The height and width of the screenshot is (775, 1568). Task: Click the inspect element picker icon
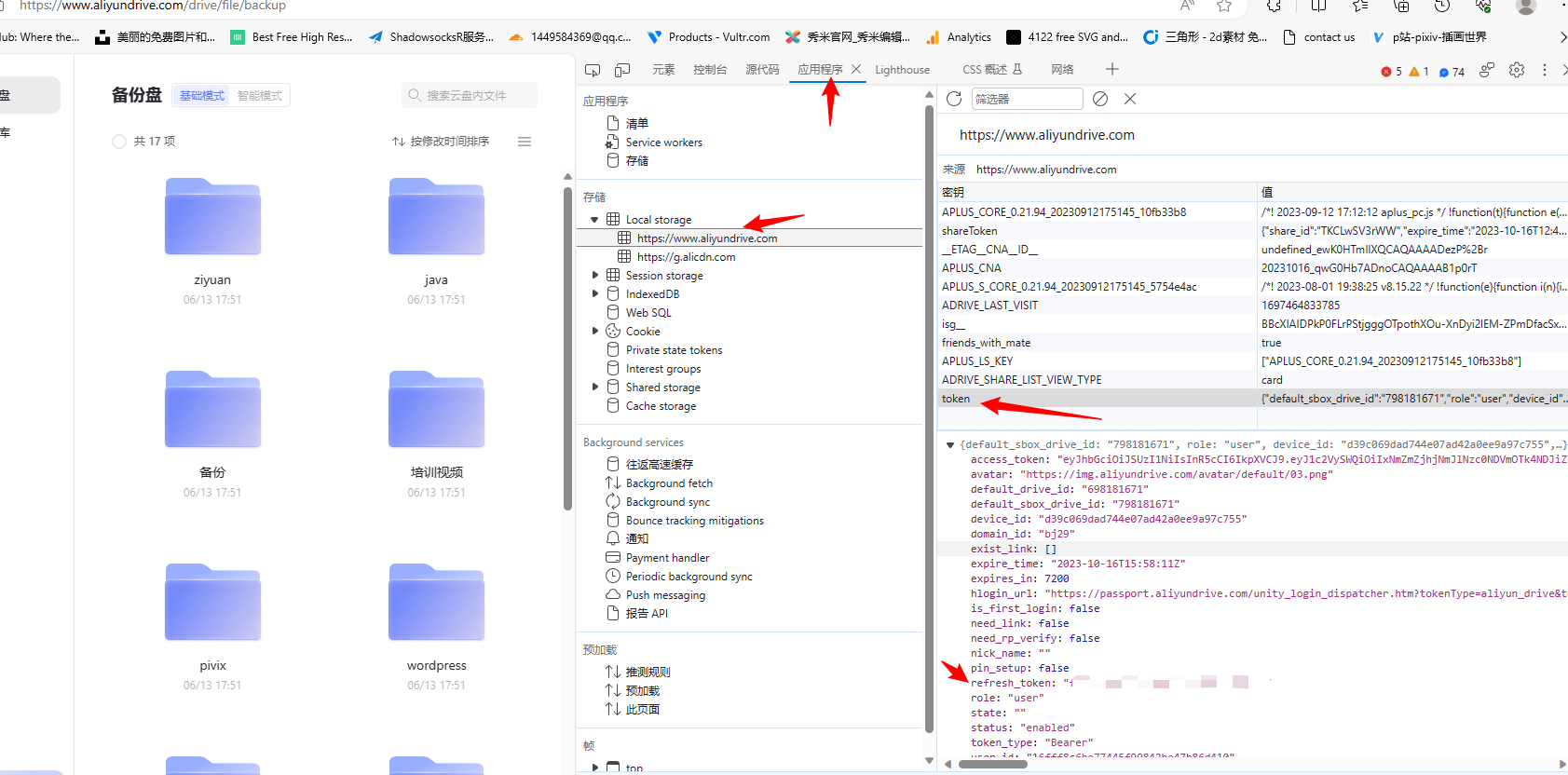point(593,70)
